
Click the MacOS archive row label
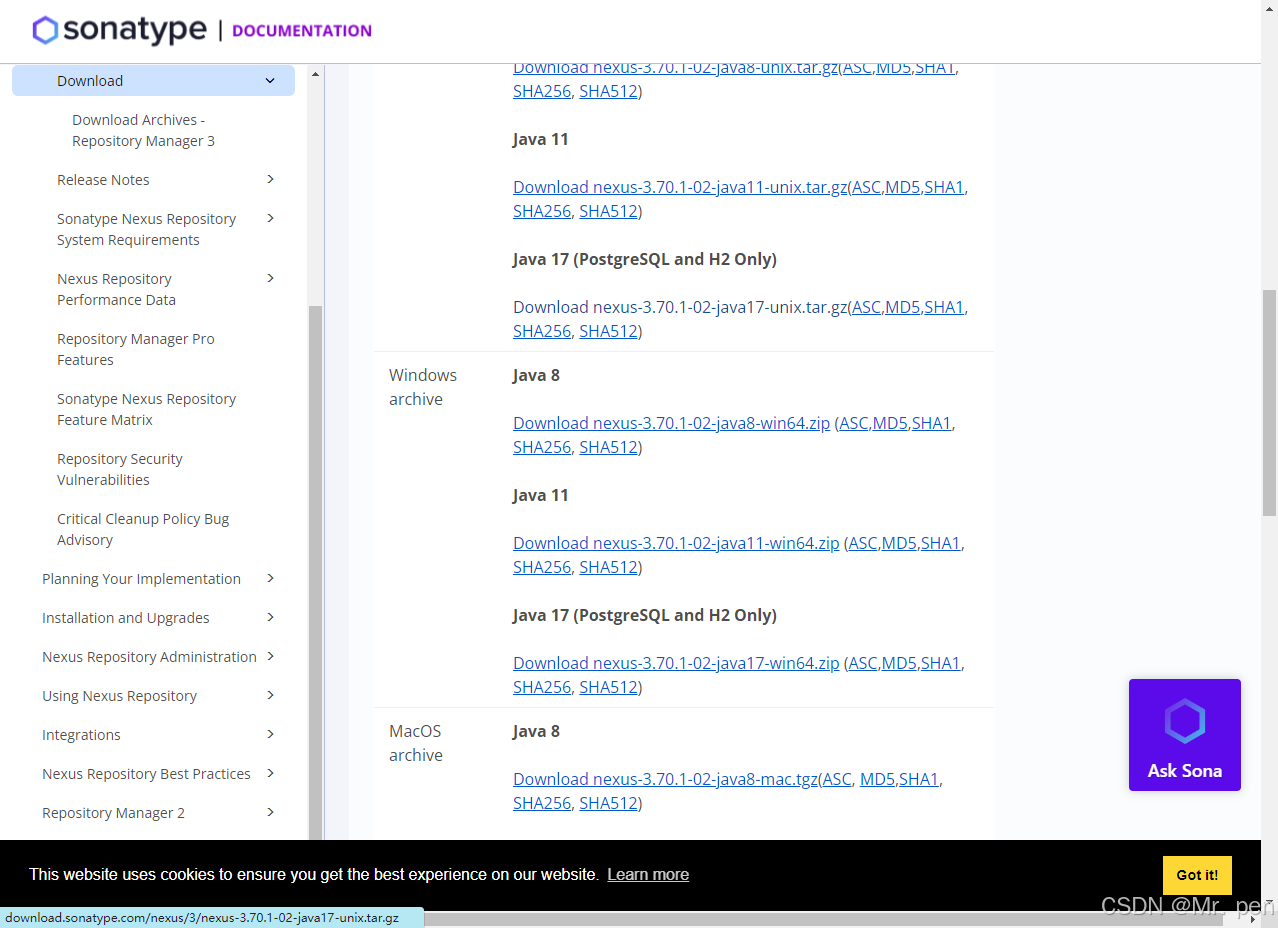(x=416, y=743)
